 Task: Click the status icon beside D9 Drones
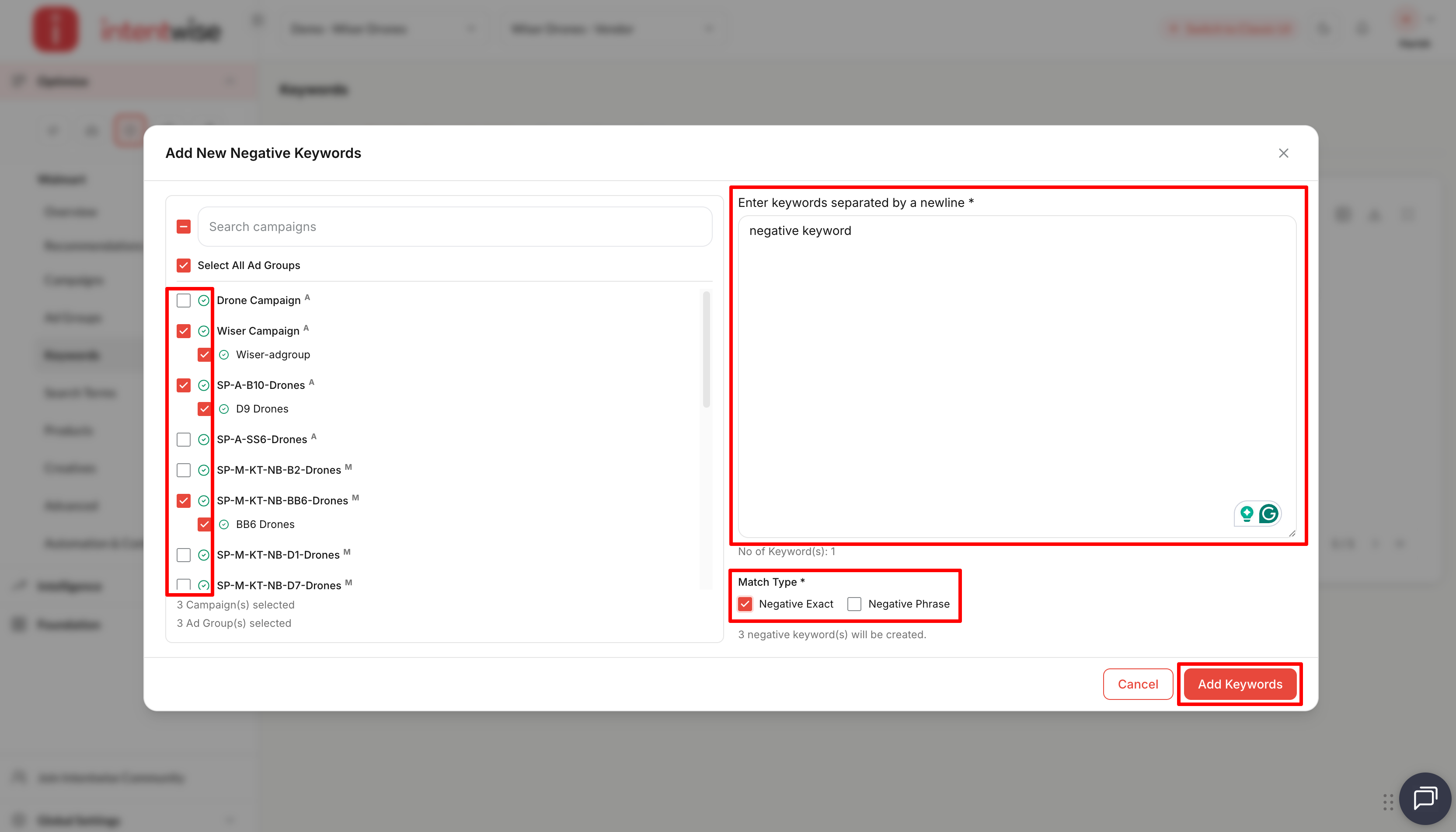click(x=224, y=409)
